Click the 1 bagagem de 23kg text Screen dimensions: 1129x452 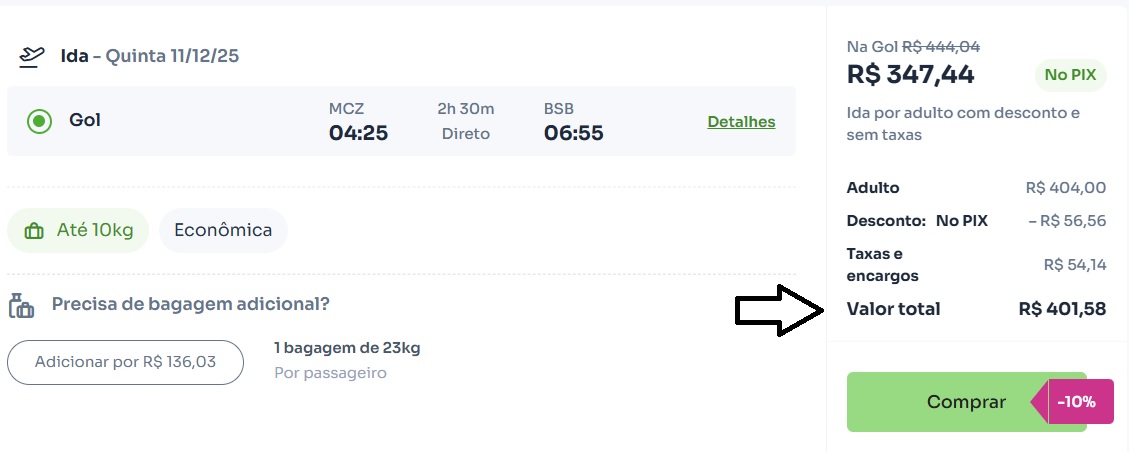[x=347, y=348]
